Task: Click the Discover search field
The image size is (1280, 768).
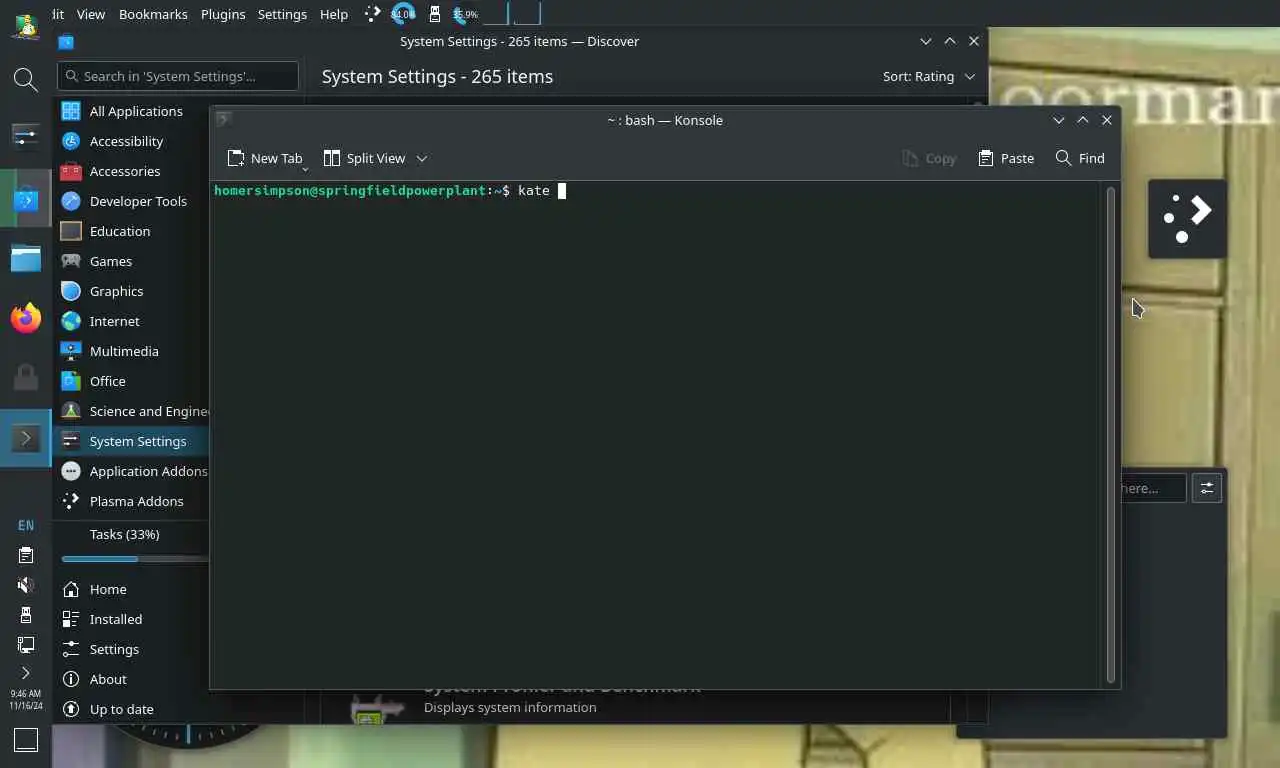Action: (x=178, y=76)
